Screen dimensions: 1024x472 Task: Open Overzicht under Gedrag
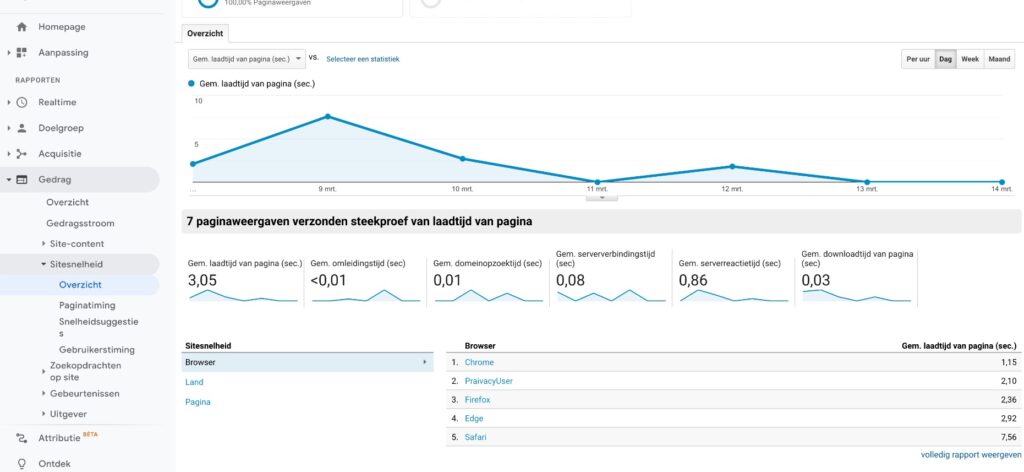click(67, 202)
